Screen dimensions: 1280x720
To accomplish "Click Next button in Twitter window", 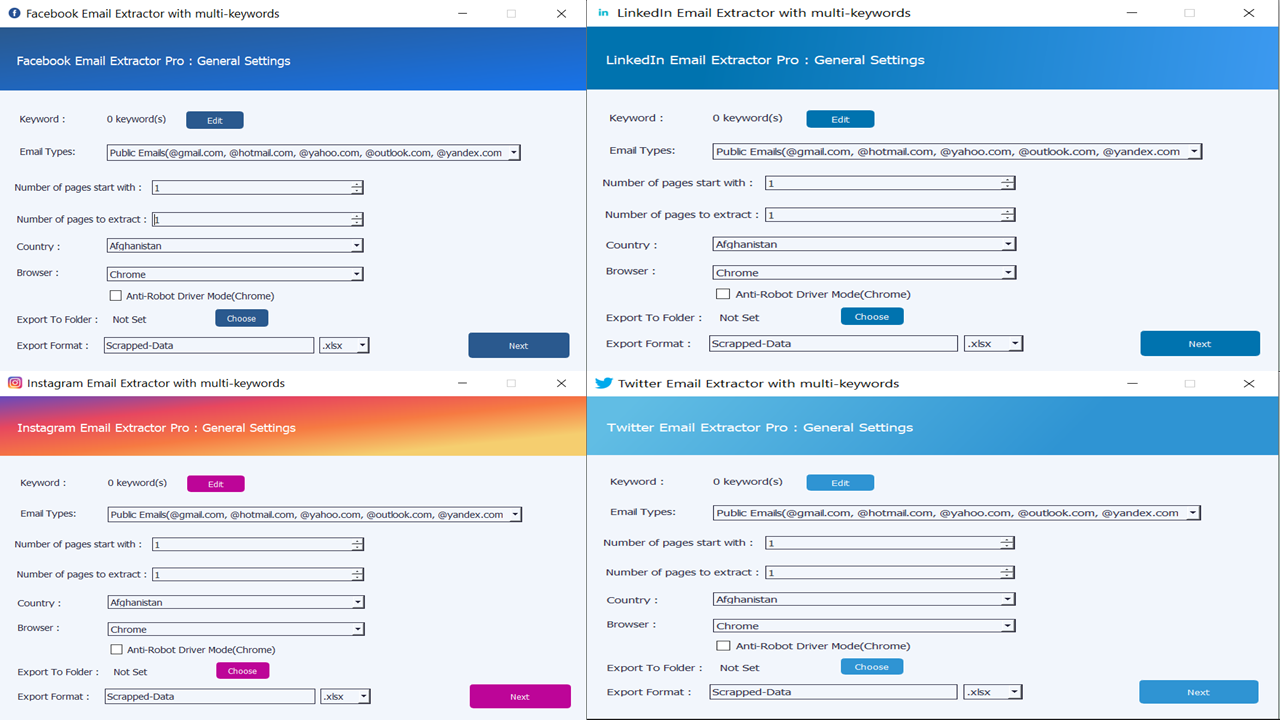I will (x=1199, y=692).
